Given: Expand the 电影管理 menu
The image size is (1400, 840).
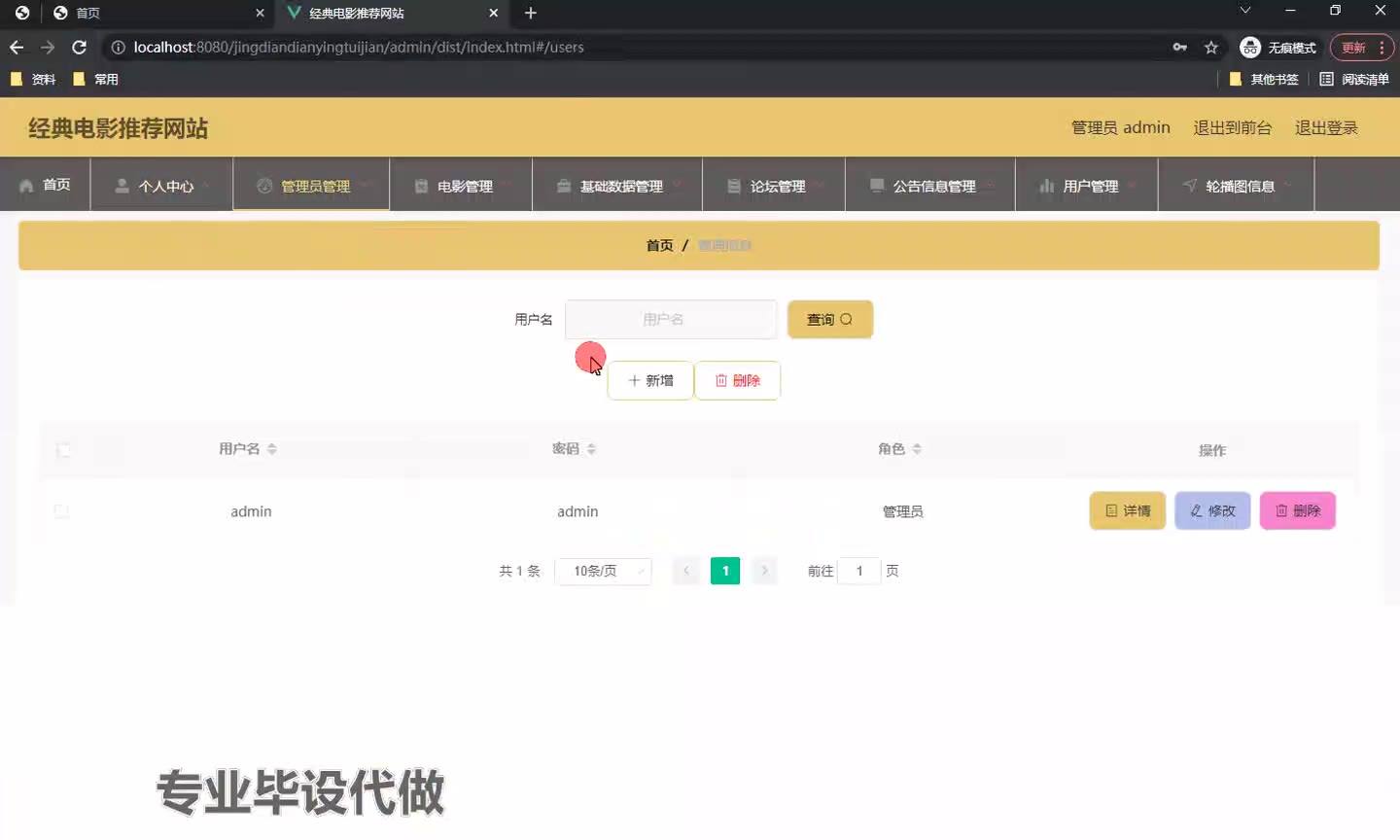Looking at the screenshot, I should click(x=461, y=185).
